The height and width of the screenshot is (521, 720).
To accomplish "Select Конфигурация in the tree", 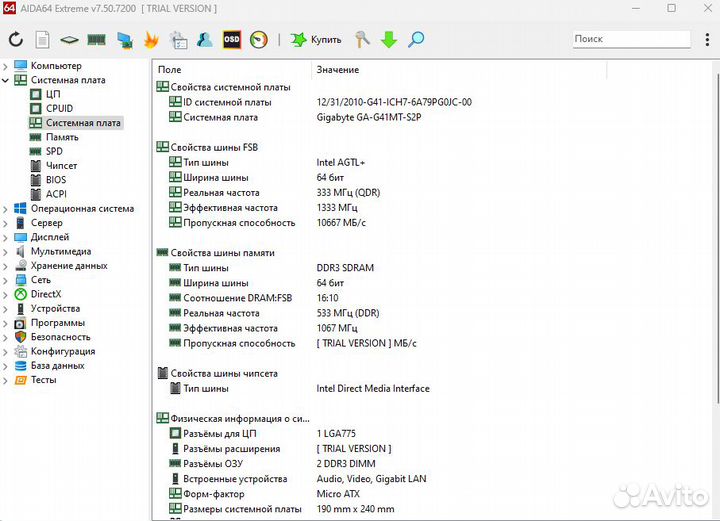I will click(x=63, y=351).
